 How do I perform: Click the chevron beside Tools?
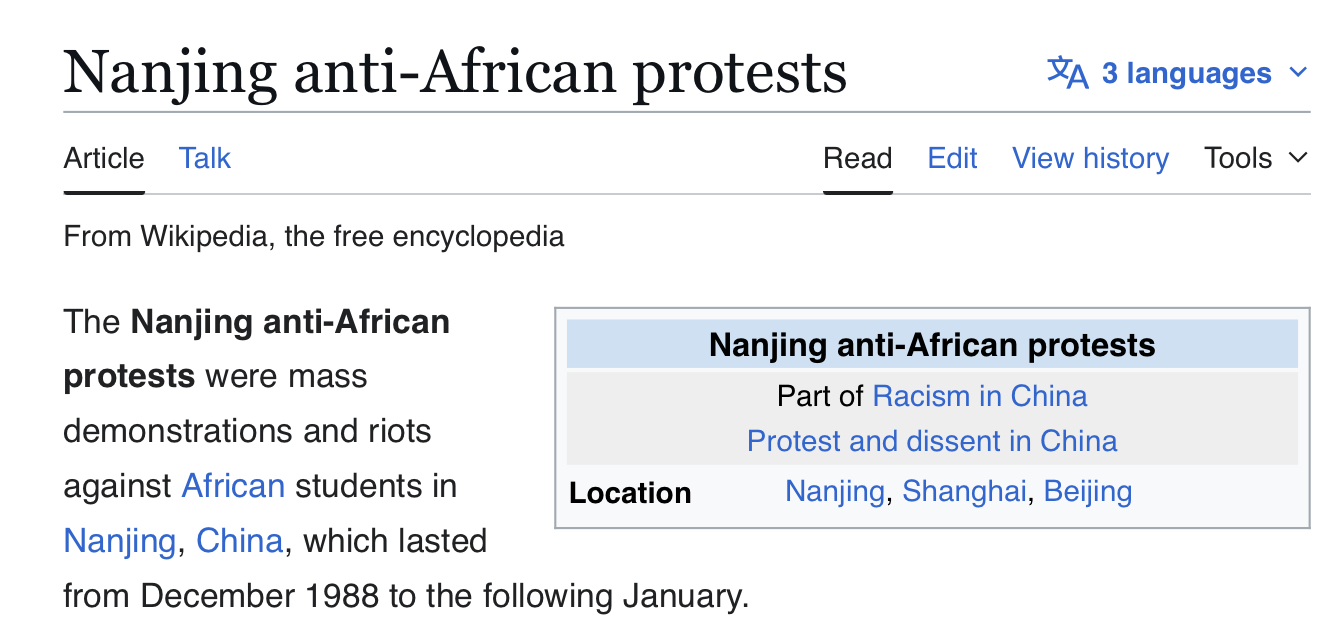coord(1298,158)
